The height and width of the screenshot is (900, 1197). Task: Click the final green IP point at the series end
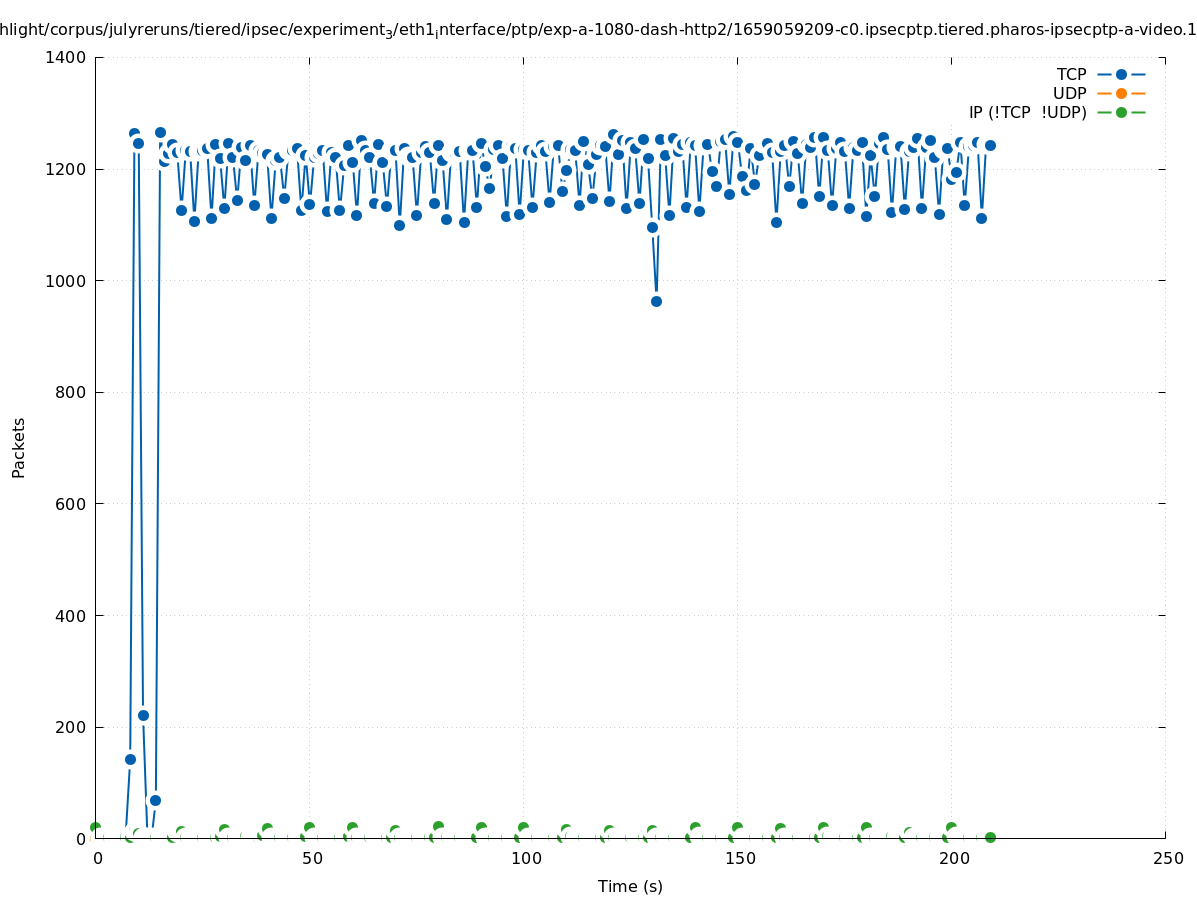point(990,837)
